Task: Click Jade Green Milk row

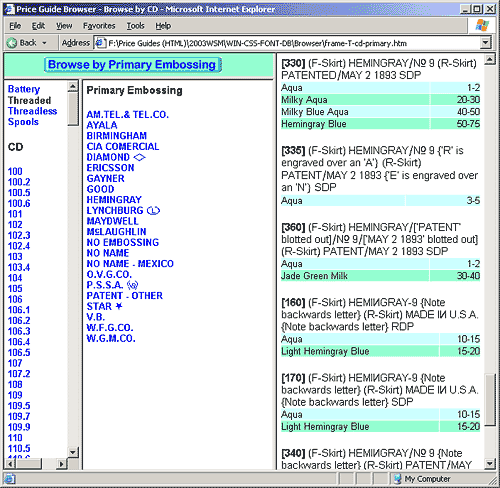Action: [380, 276]
